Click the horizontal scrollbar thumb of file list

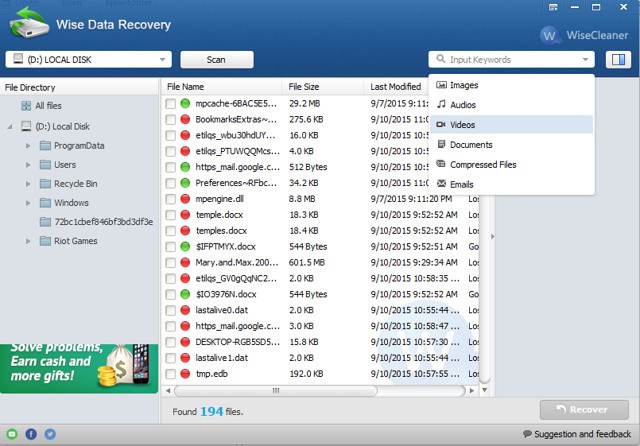(x=276, y=391)
